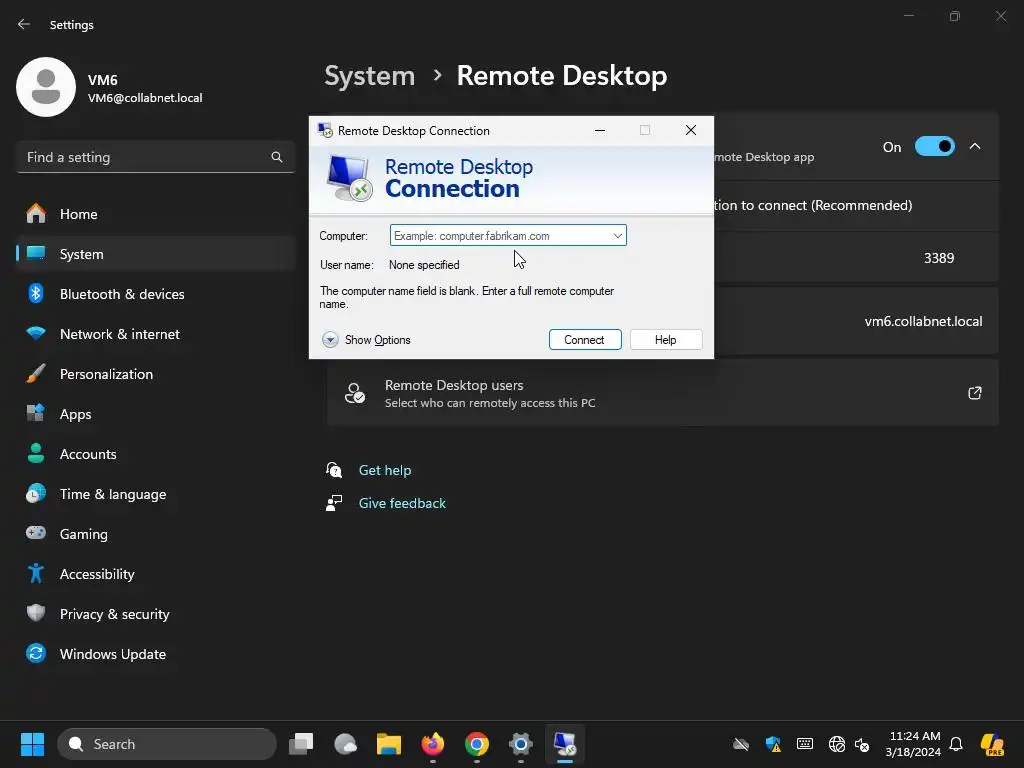Click Remote Desktop Connection taskbar icon
Viewport: 1024px width, 768px height.
click(565, 744)
